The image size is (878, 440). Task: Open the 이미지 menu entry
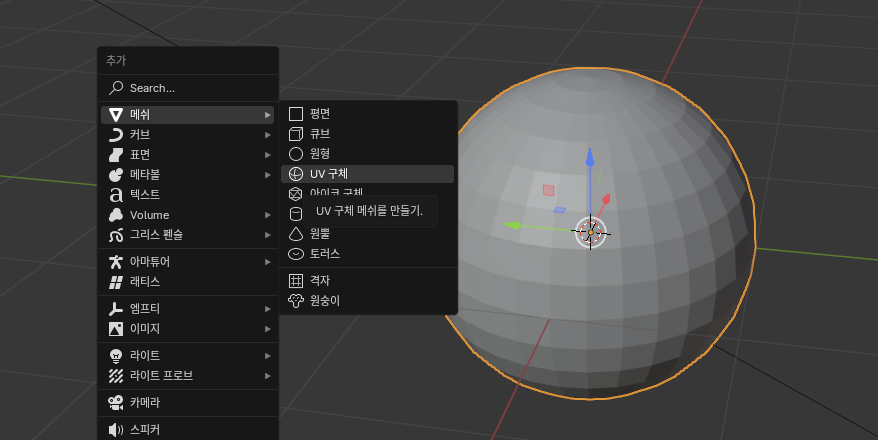[188, 329]
